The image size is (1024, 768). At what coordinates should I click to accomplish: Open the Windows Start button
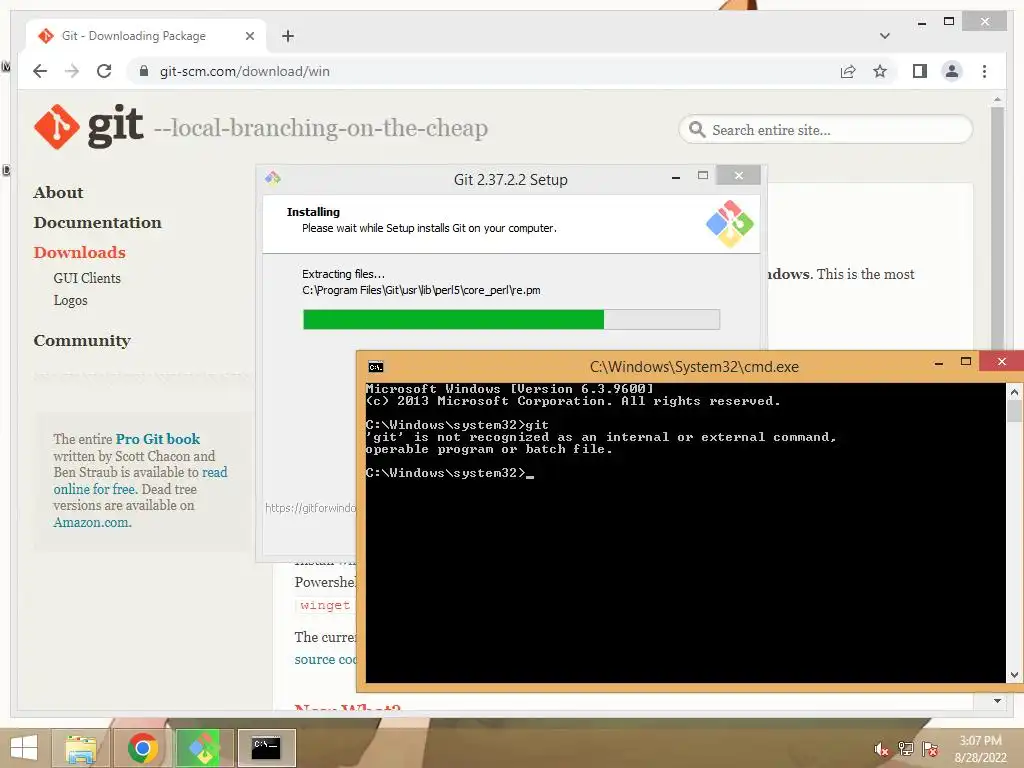pyautogui.click(x=24, y=748)
